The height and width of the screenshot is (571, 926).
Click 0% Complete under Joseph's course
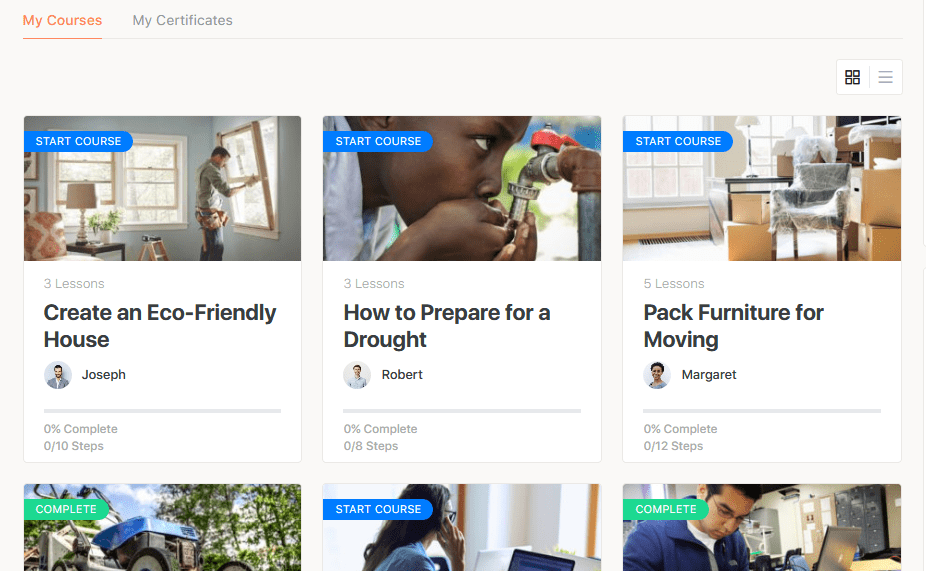pyautogui.click(x=80, y=429)
